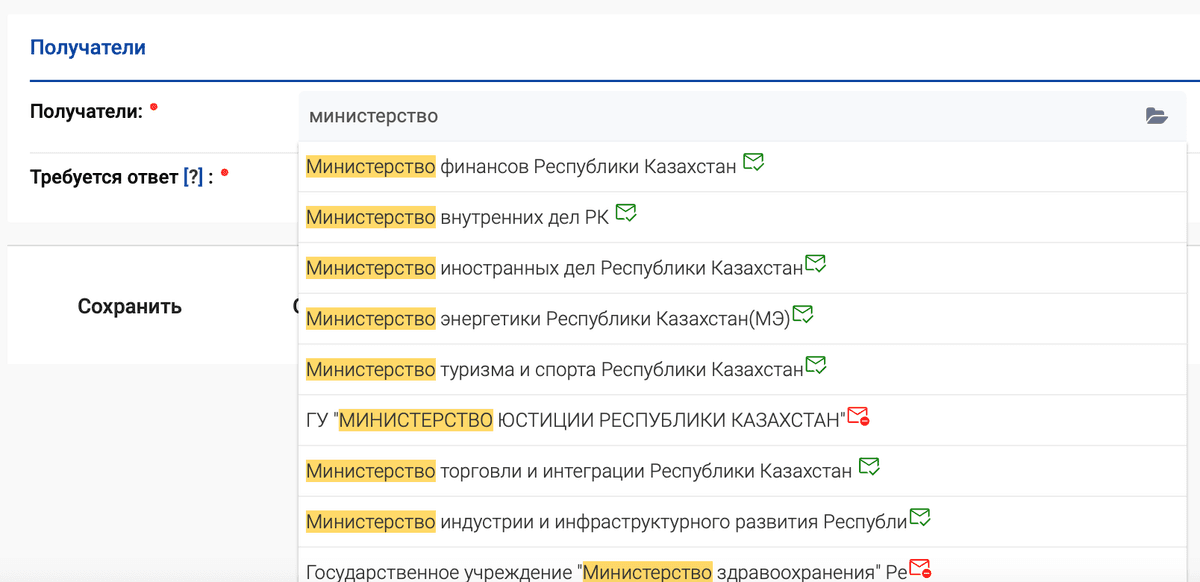Select Министерство энергетики Республики Казахстан(МЭ) suggestion

[x=547, y=319]
